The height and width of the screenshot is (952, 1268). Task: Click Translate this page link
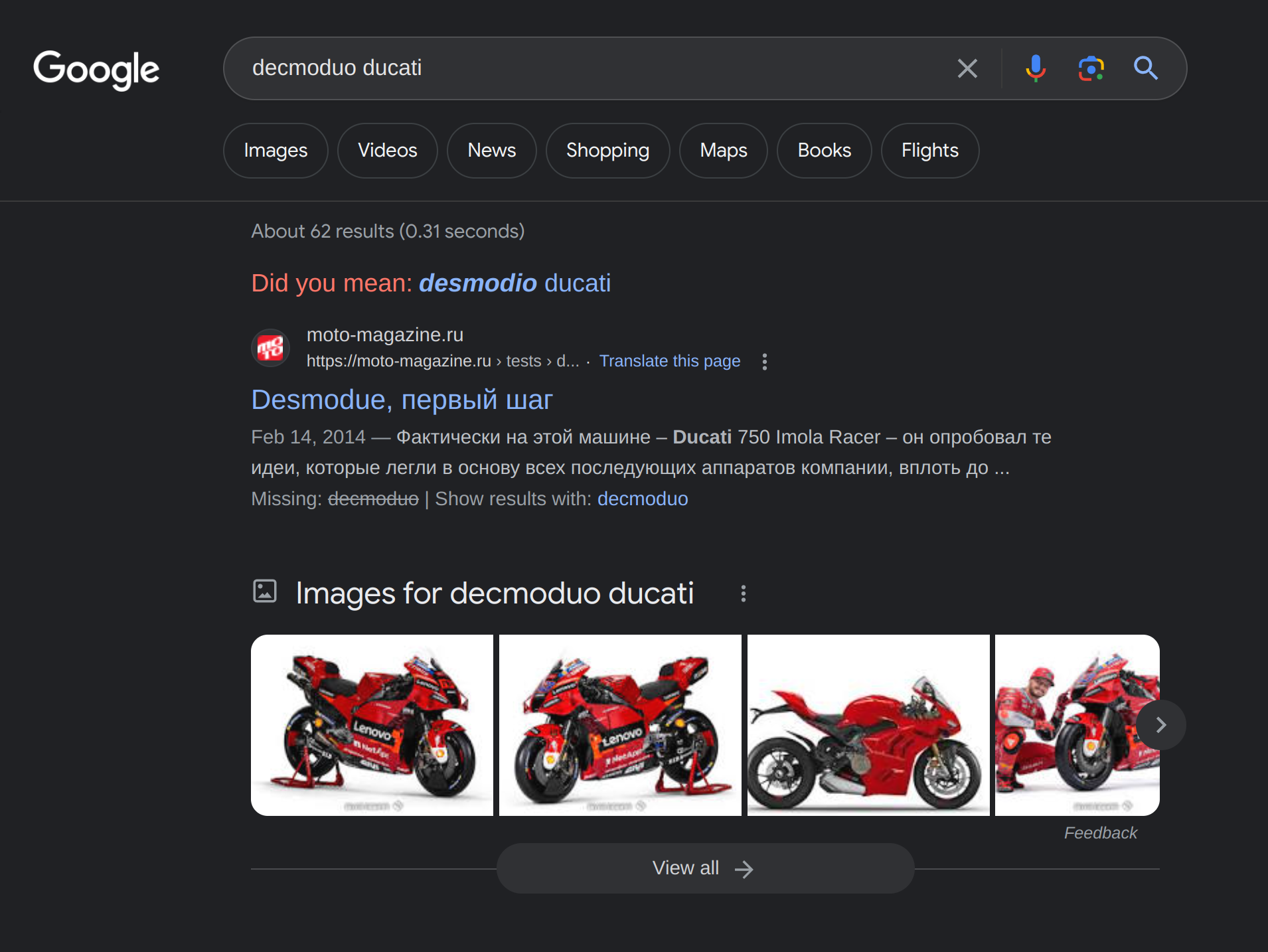669,361
